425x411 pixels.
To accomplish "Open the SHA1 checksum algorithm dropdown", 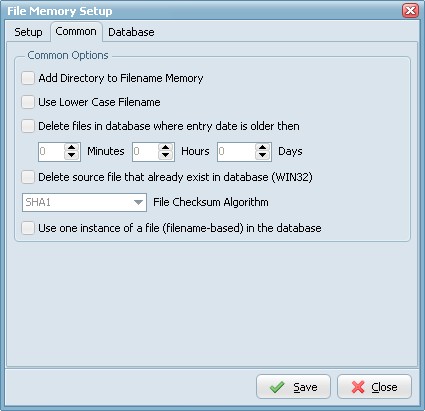I will coord(84,202).
